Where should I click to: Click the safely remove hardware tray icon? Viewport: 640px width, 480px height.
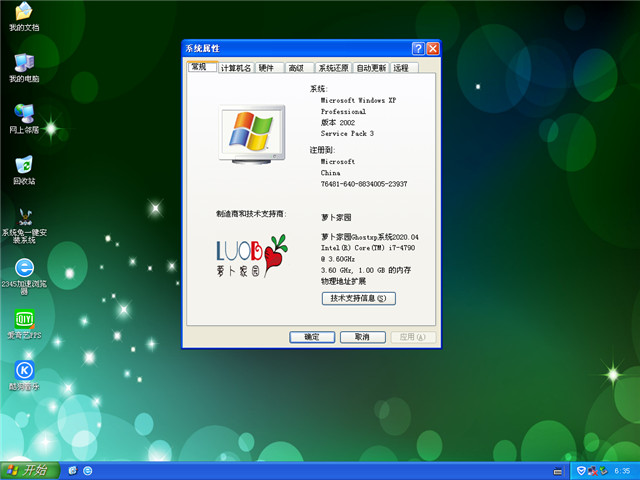click(603, 471)
